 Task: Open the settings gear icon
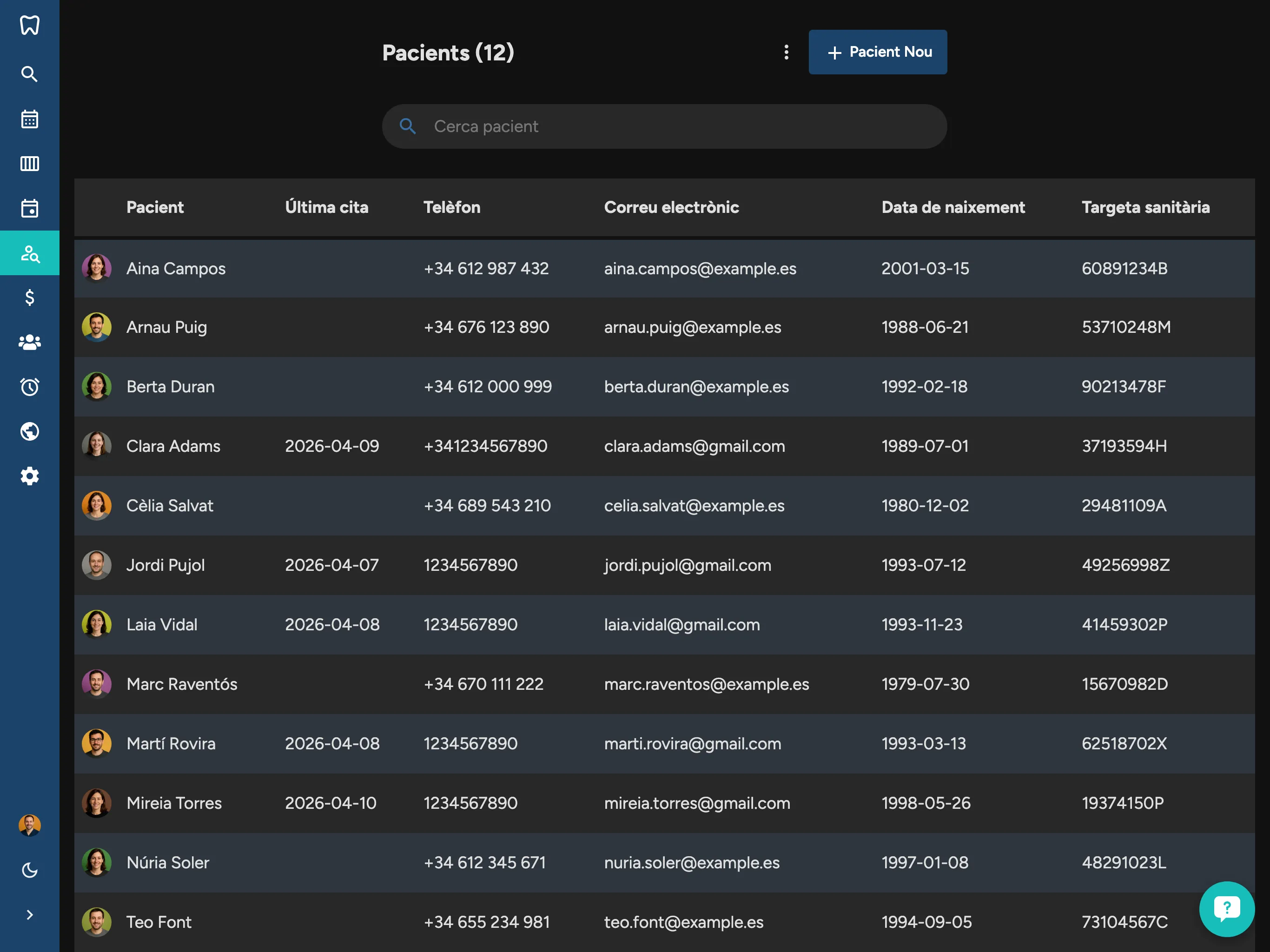pyautogui.click(x=29, y=476)
